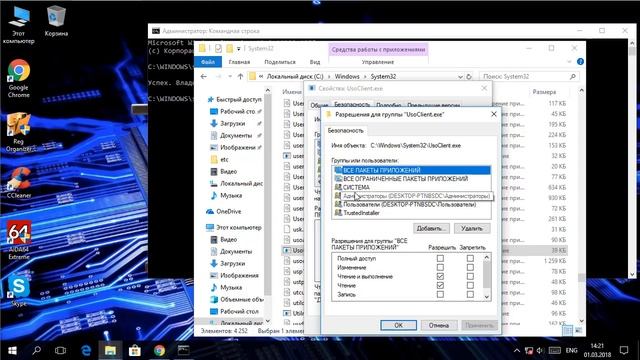The width and height of the screenshot is (640, 360).
Task: Toggle Allow for Чтение
Action: 440,285
